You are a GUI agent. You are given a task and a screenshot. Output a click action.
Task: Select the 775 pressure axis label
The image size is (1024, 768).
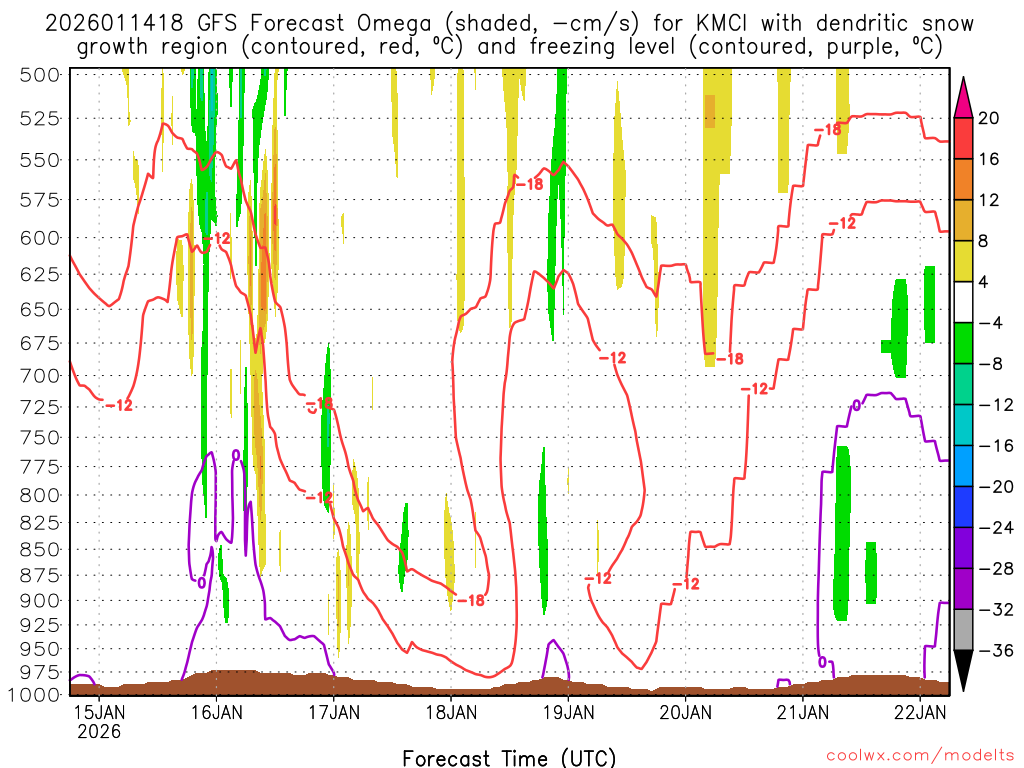[x=40, y=468]
